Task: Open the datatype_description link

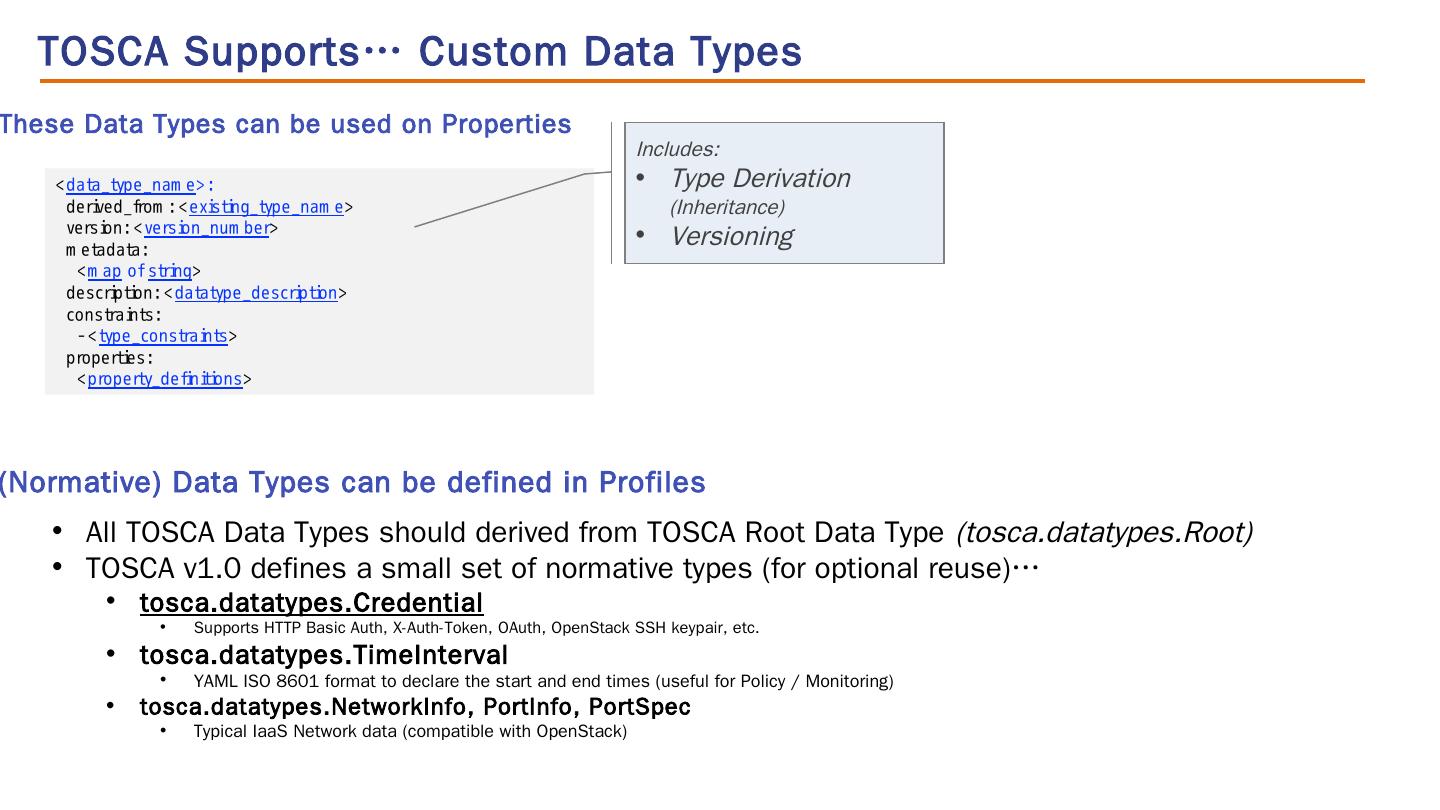Action: pos(255,293)
